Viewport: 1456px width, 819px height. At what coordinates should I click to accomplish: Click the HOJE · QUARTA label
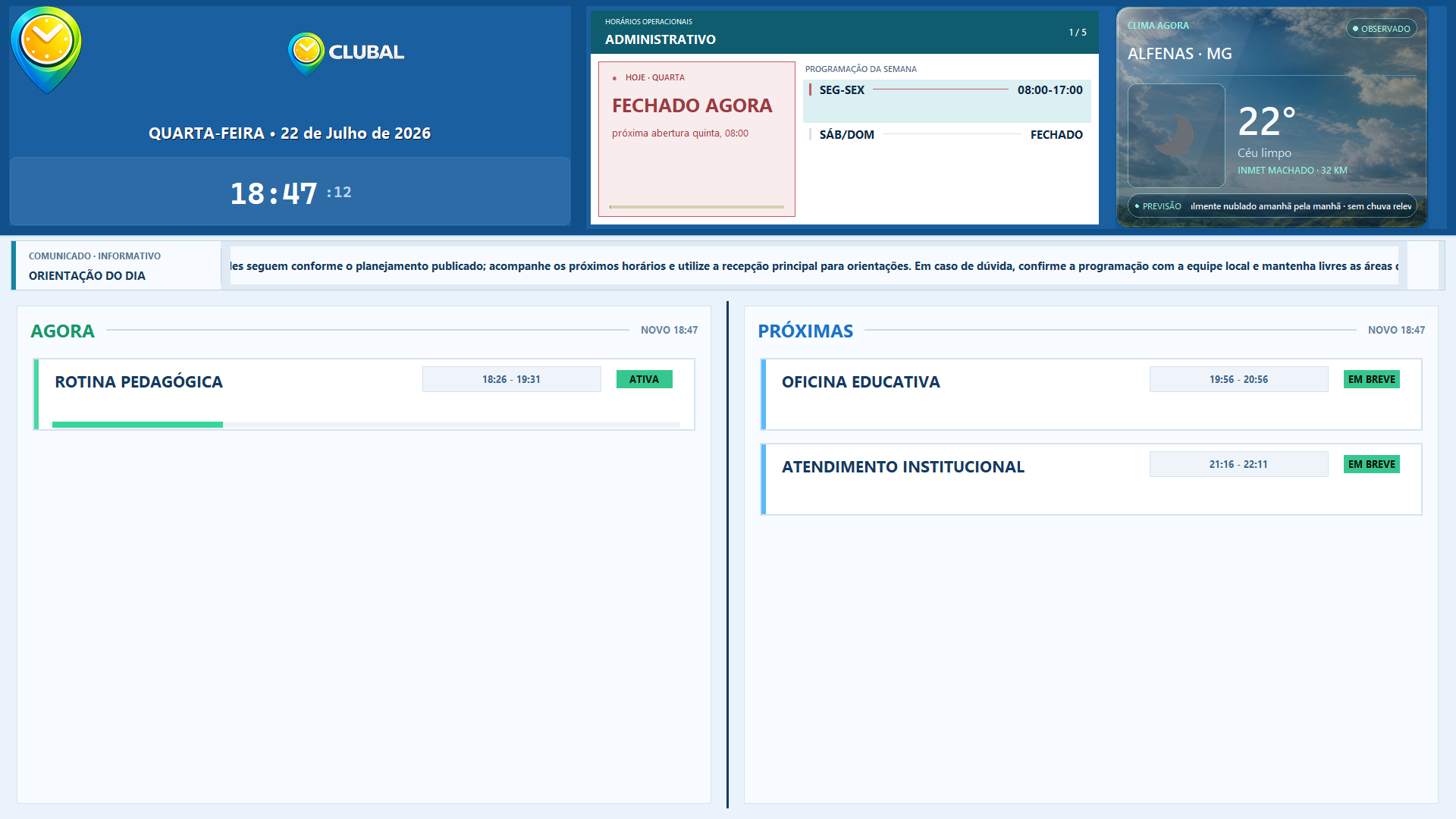coord(655,77)
